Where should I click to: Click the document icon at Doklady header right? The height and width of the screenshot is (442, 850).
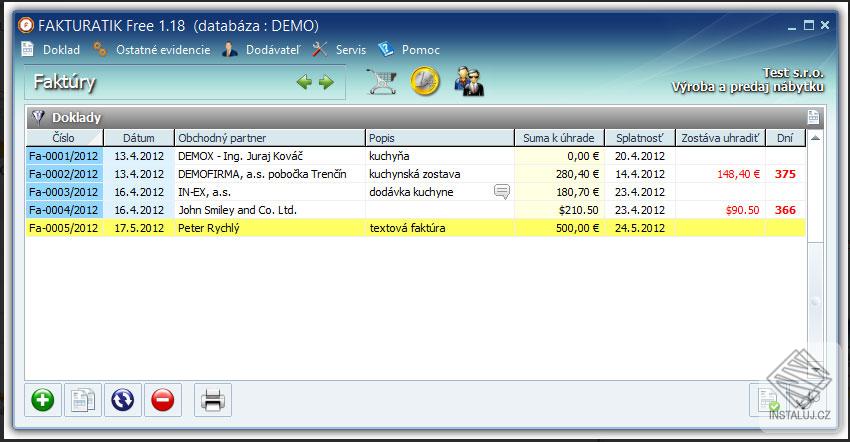click(813, 117)
